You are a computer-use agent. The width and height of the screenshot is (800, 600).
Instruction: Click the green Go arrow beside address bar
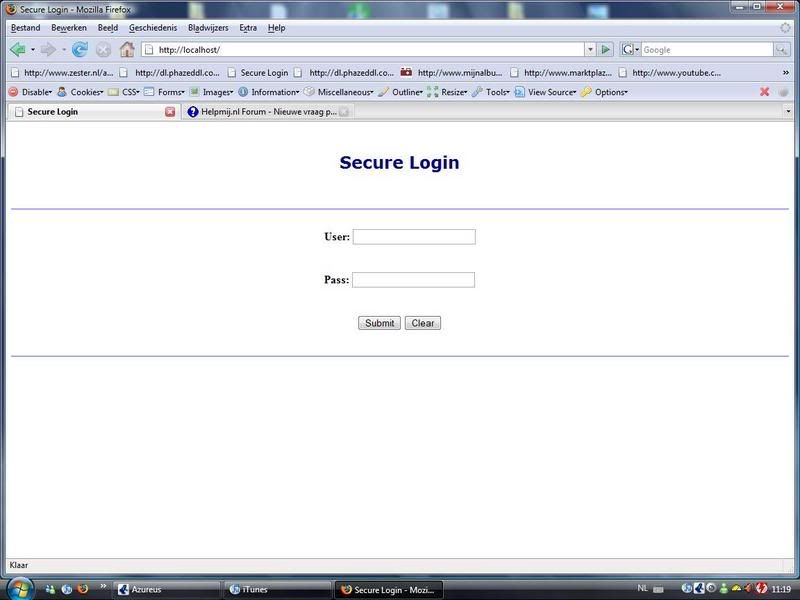tap(606, 49)
